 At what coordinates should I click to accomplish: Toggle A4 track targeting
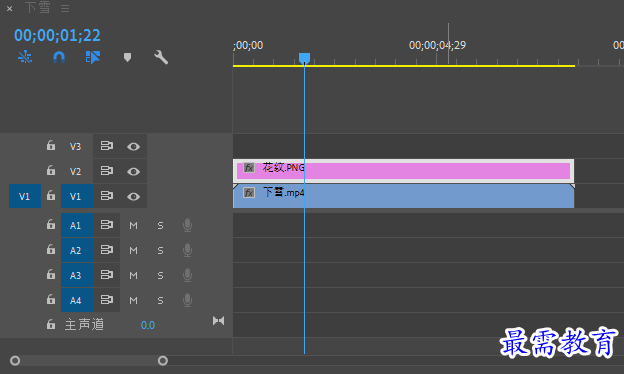77,300
